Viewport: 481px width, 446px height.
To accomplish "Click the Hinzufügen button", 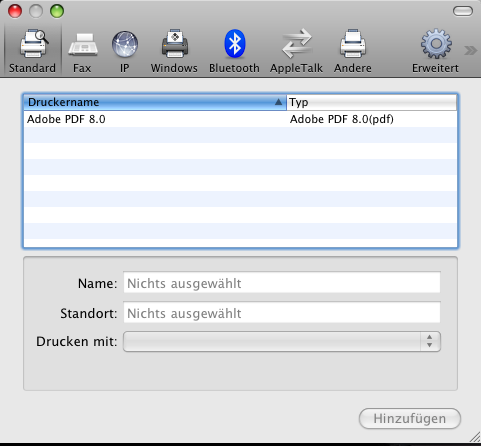I will point(410,418).
